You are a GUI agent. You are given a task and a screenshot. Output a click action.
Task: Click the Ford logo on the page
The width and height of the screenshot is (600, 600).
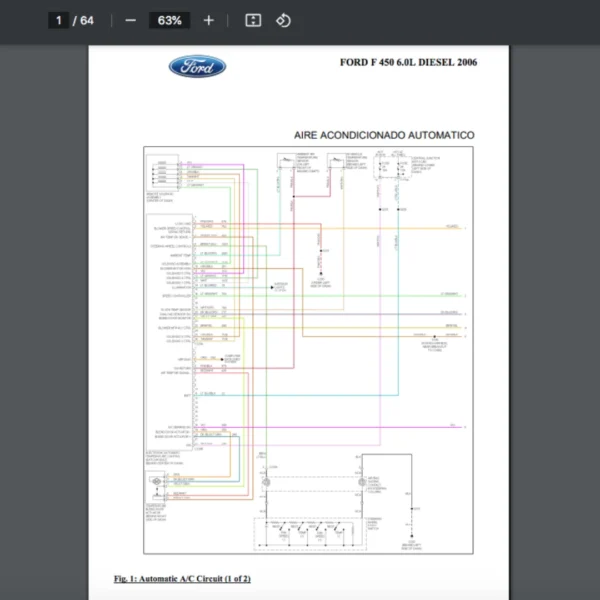click(197, 66)
